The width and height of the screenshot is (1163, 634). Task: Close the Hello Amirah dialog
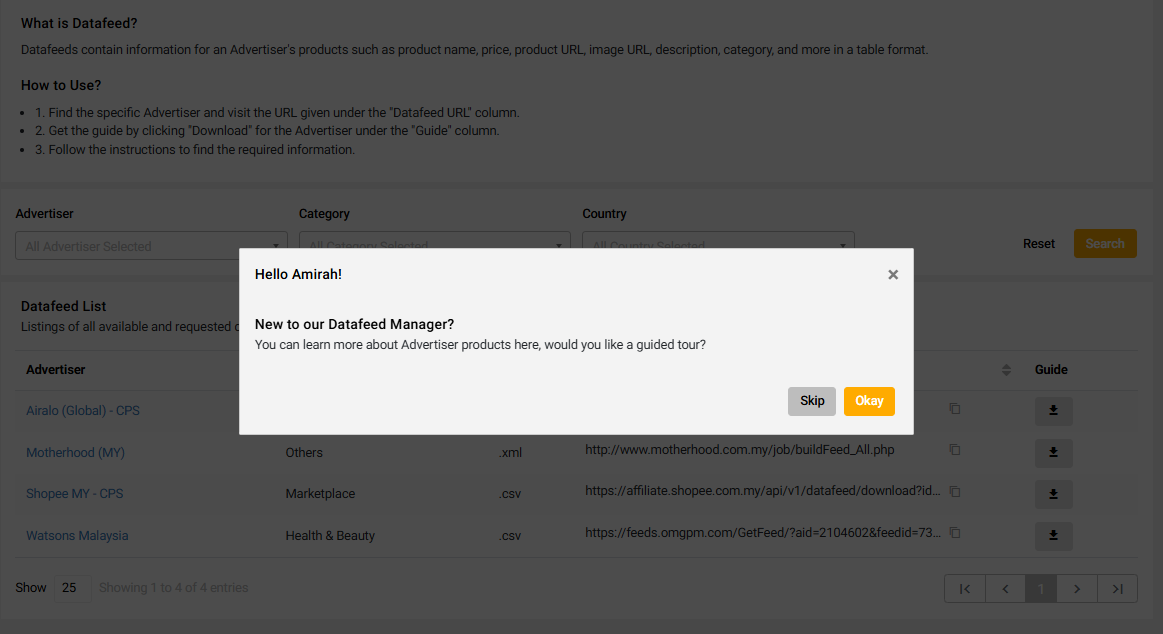coord(893,275)
